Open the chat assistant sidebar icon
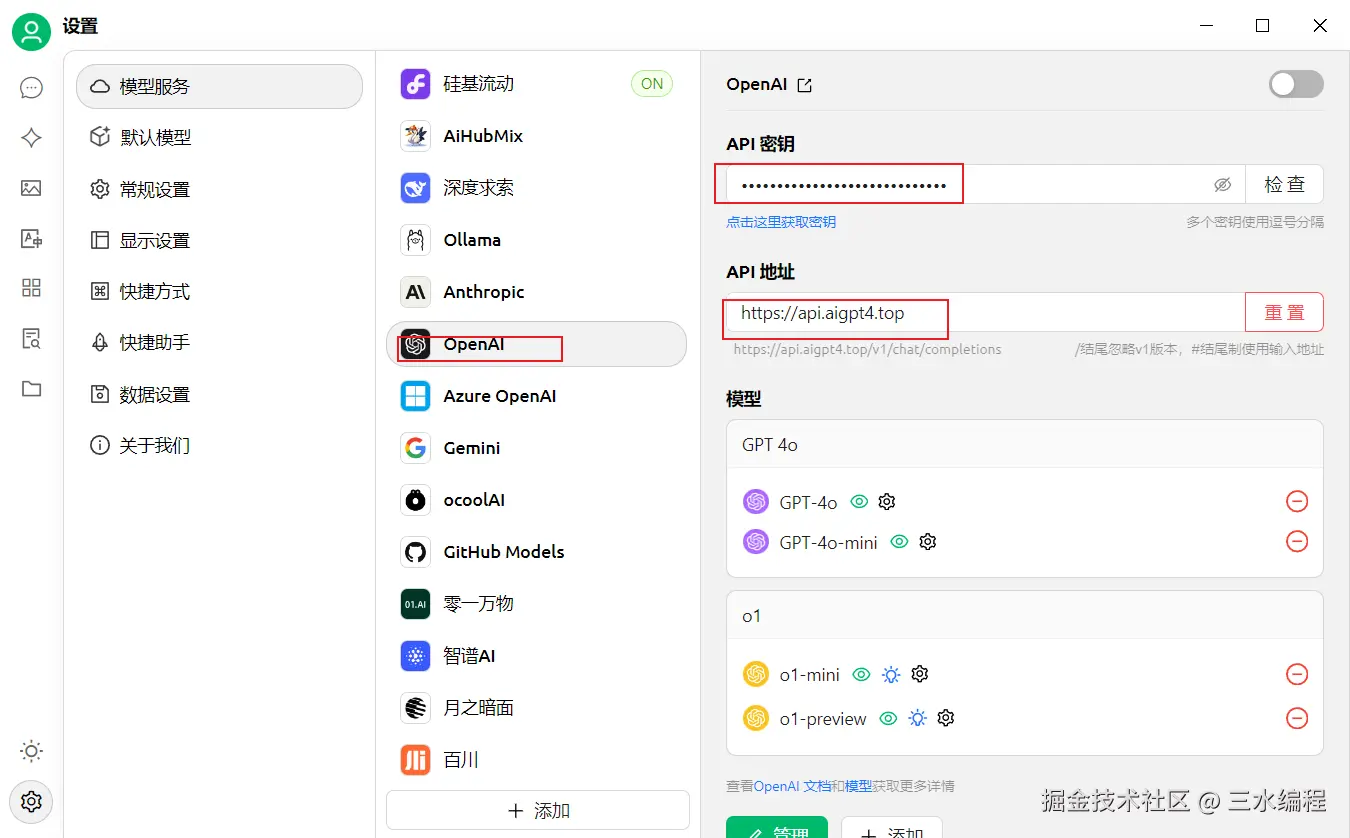The width and height of the screenshot is (1350, 838). click(31, 88)
